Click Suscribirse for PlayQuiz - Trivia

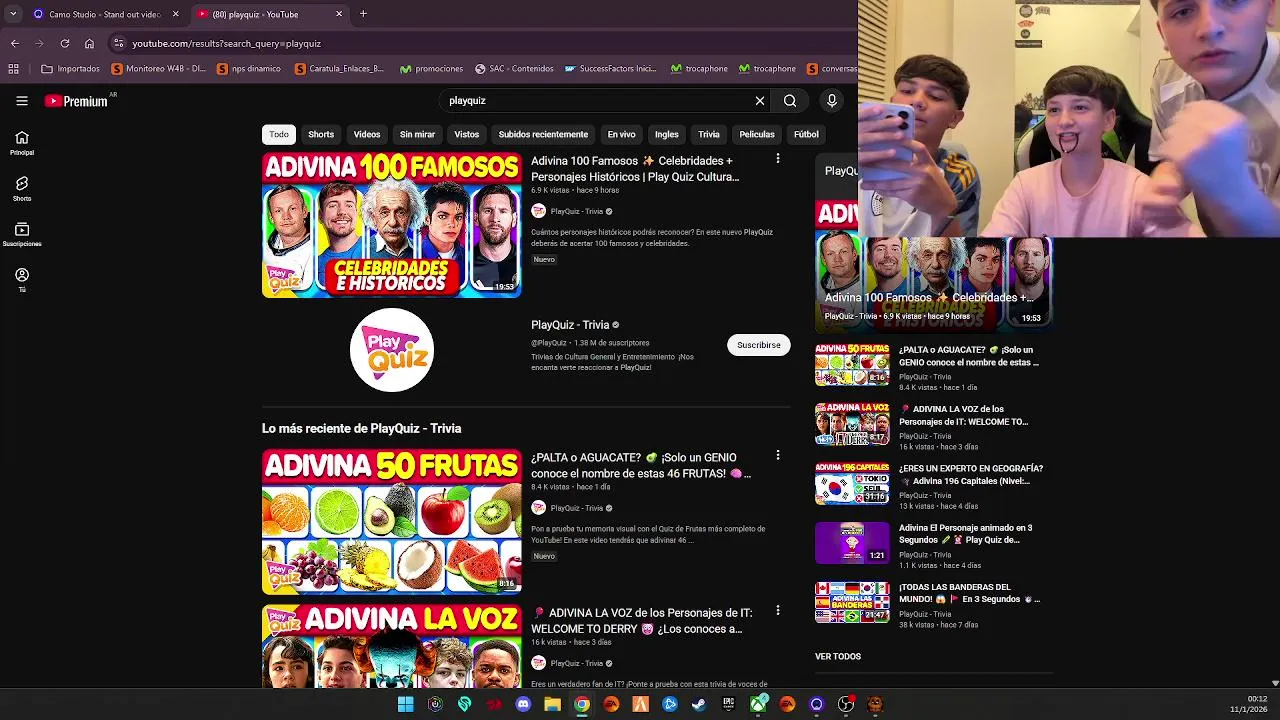click(x=759, y=345)
